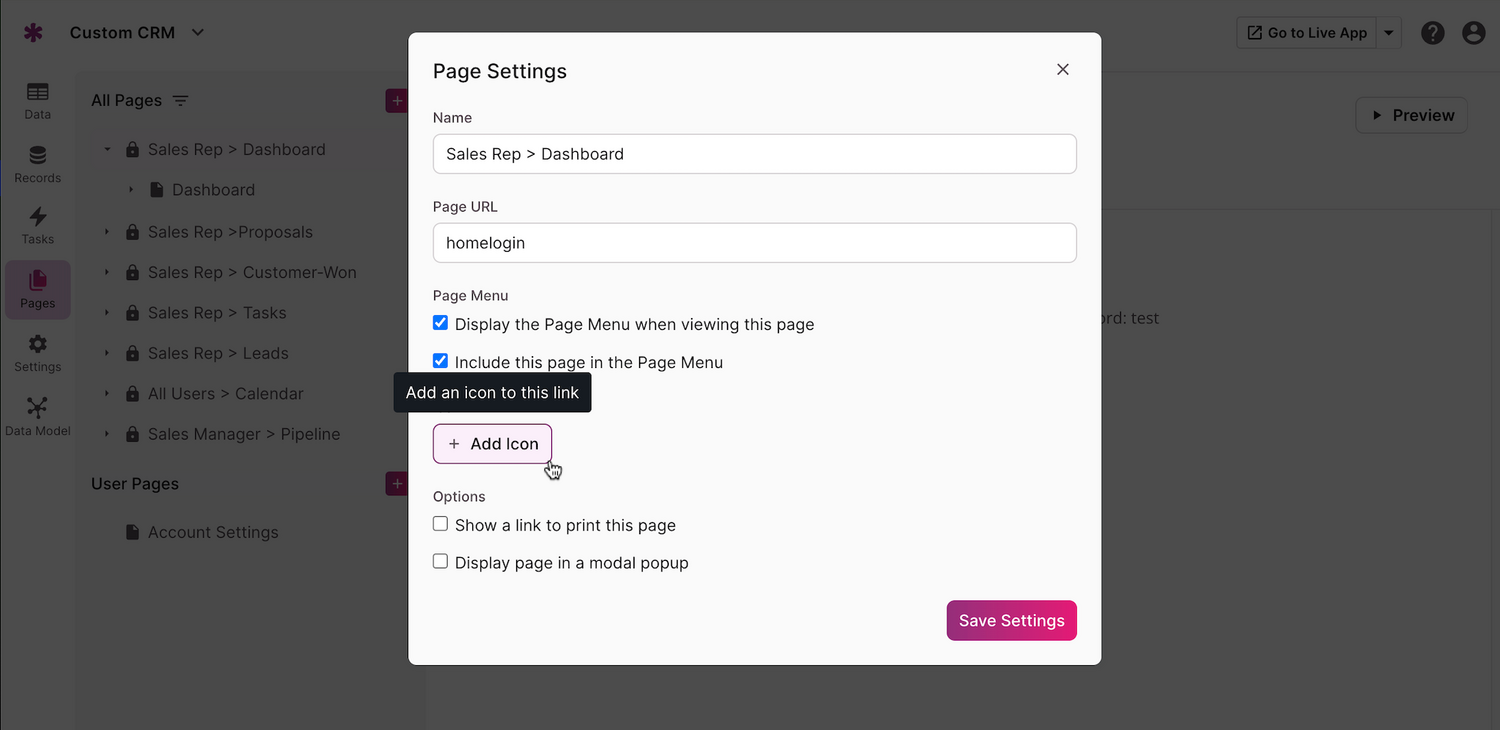The image size is (1500, 730).
Task: Uncheck Include this page in Page Menu
Action: tap(440, 361)
